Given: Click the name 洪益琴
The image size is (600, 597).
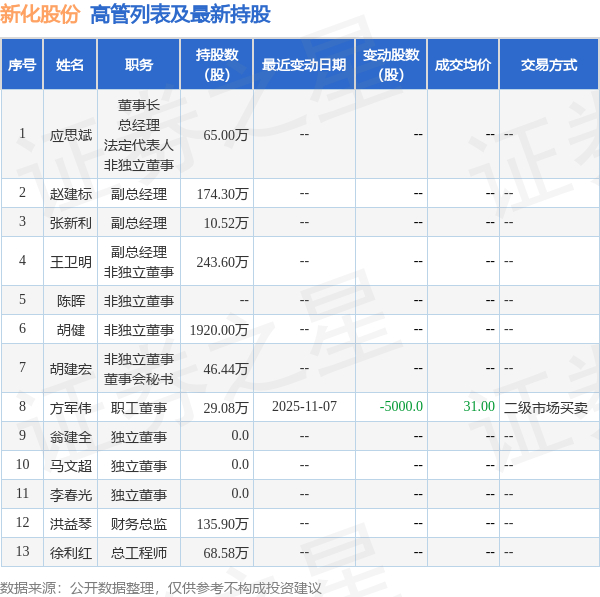Looking at the screenshot, I should (x=71, y=524).
